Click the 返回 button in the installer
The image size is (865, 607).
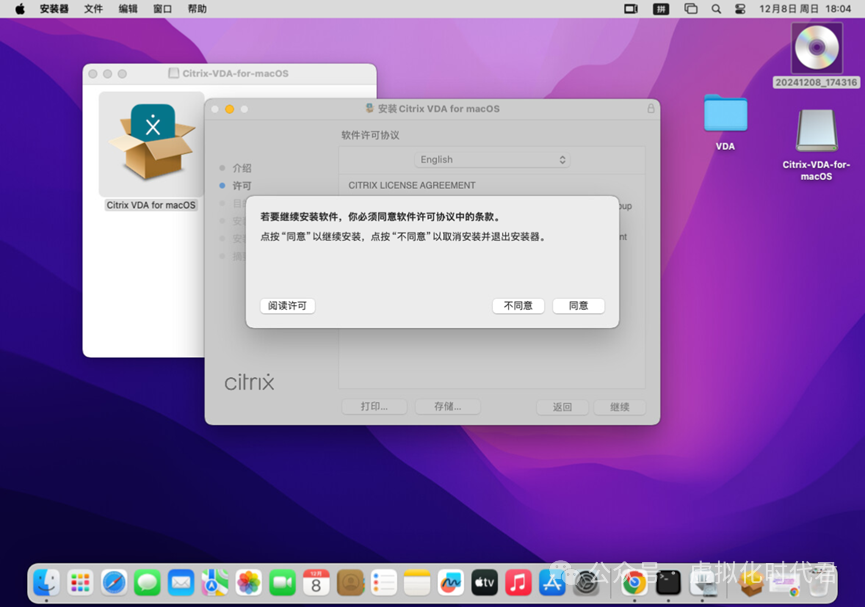pos(562,407)
